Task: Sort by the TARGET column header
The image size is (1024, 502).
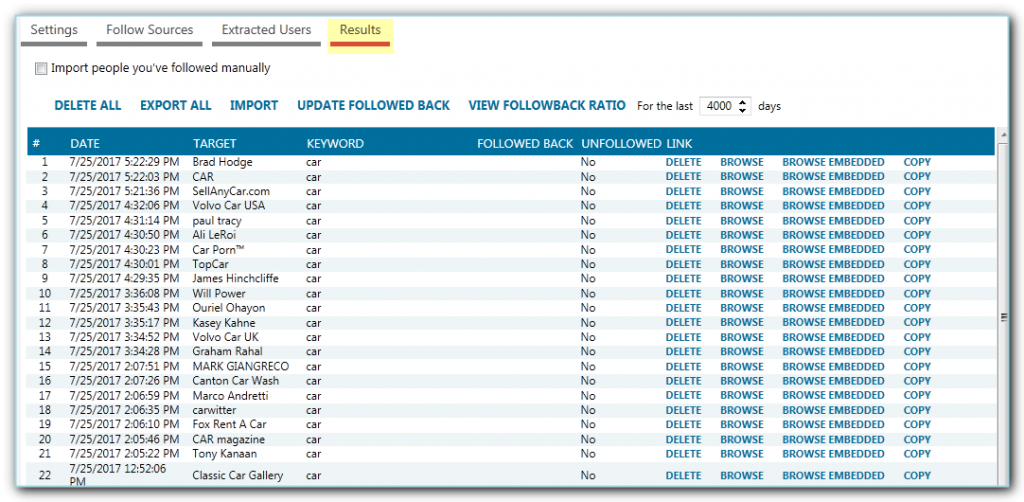Action: click(x=215, y=144)
